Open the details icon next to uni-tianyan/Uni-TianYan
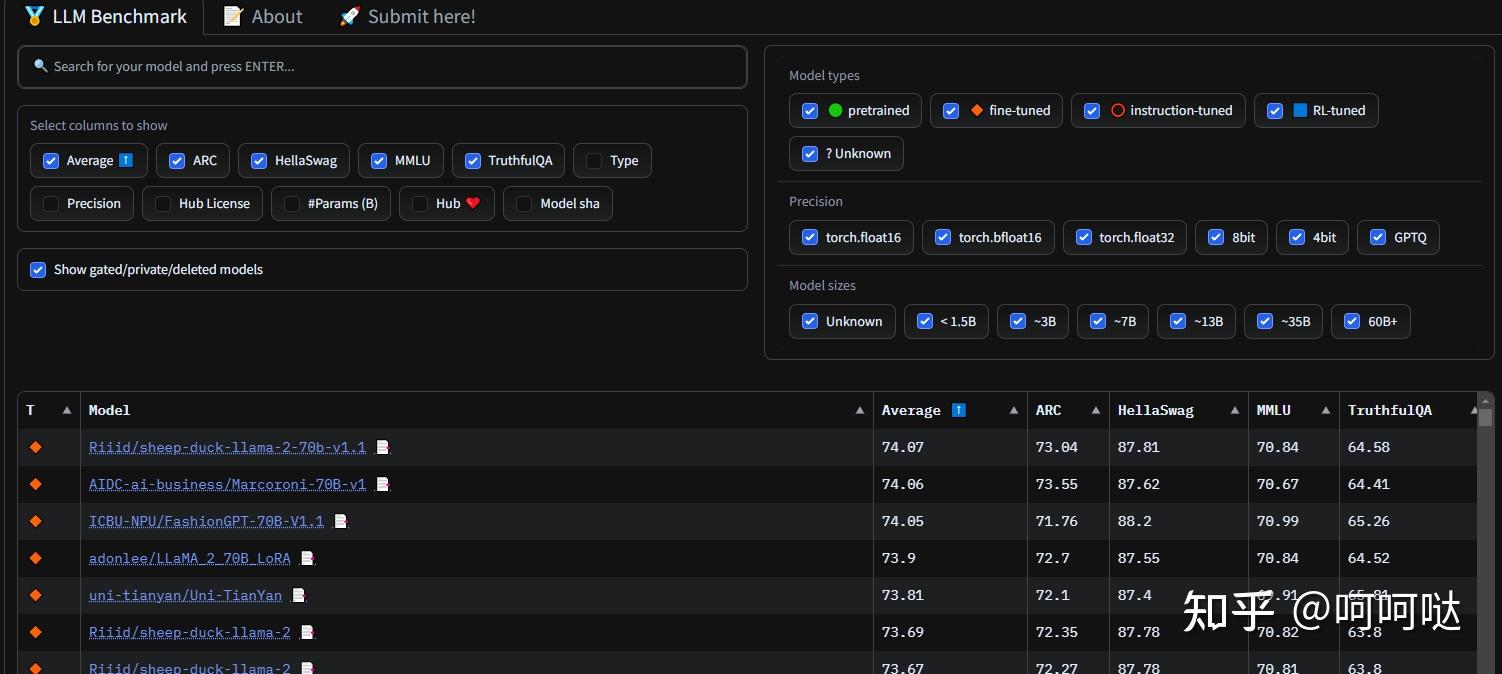Viewport: 1502px width, 674px height. [x=298, y=596]
